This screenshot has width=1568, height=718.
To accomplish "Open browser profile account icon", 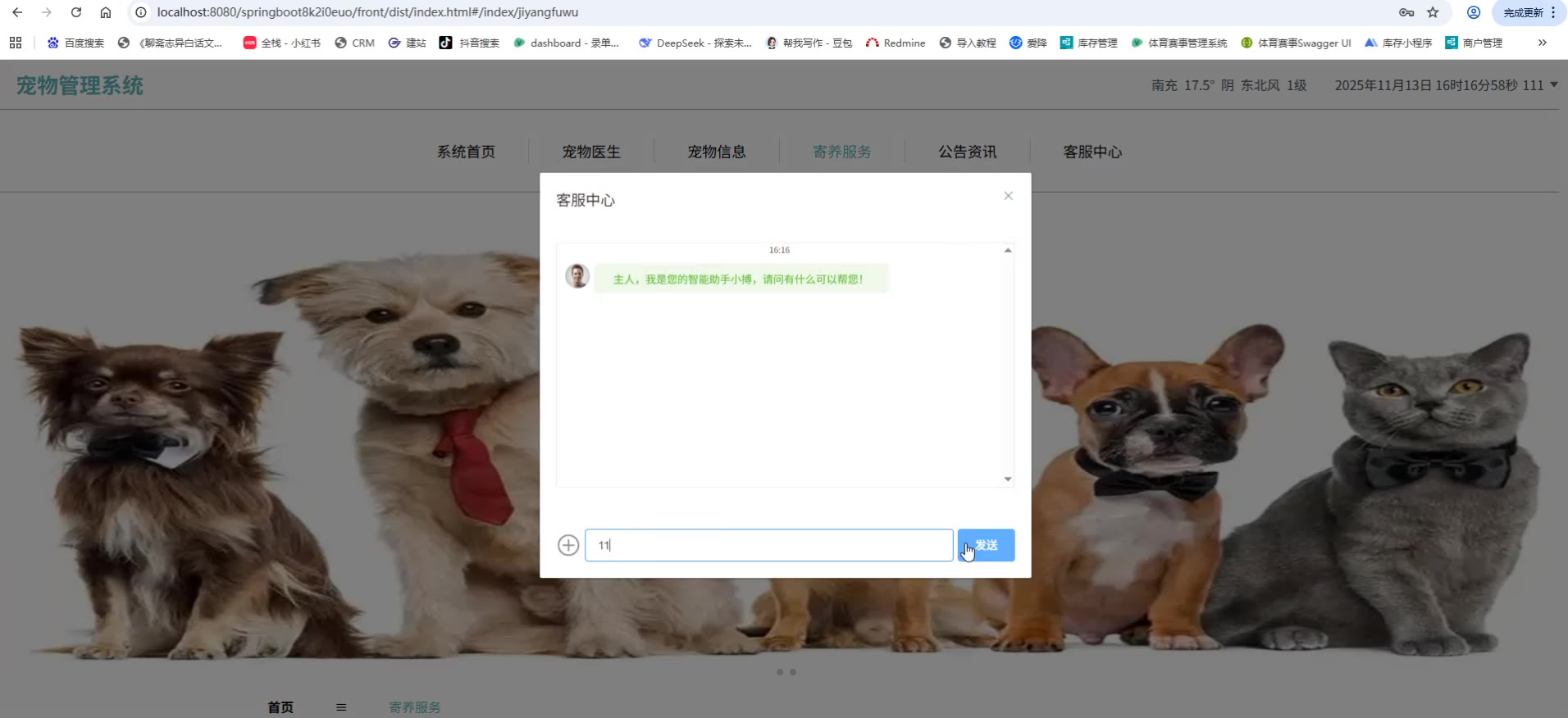I will [1474, 12].
